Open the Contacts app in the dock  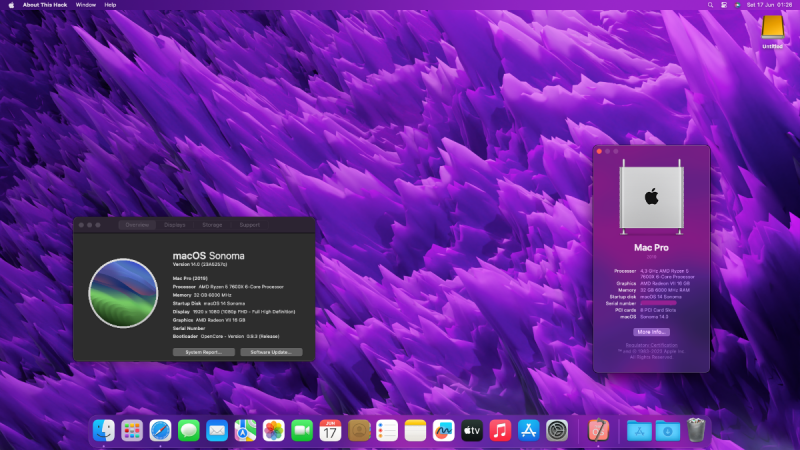pyautogui.click(x=359, y=431)
